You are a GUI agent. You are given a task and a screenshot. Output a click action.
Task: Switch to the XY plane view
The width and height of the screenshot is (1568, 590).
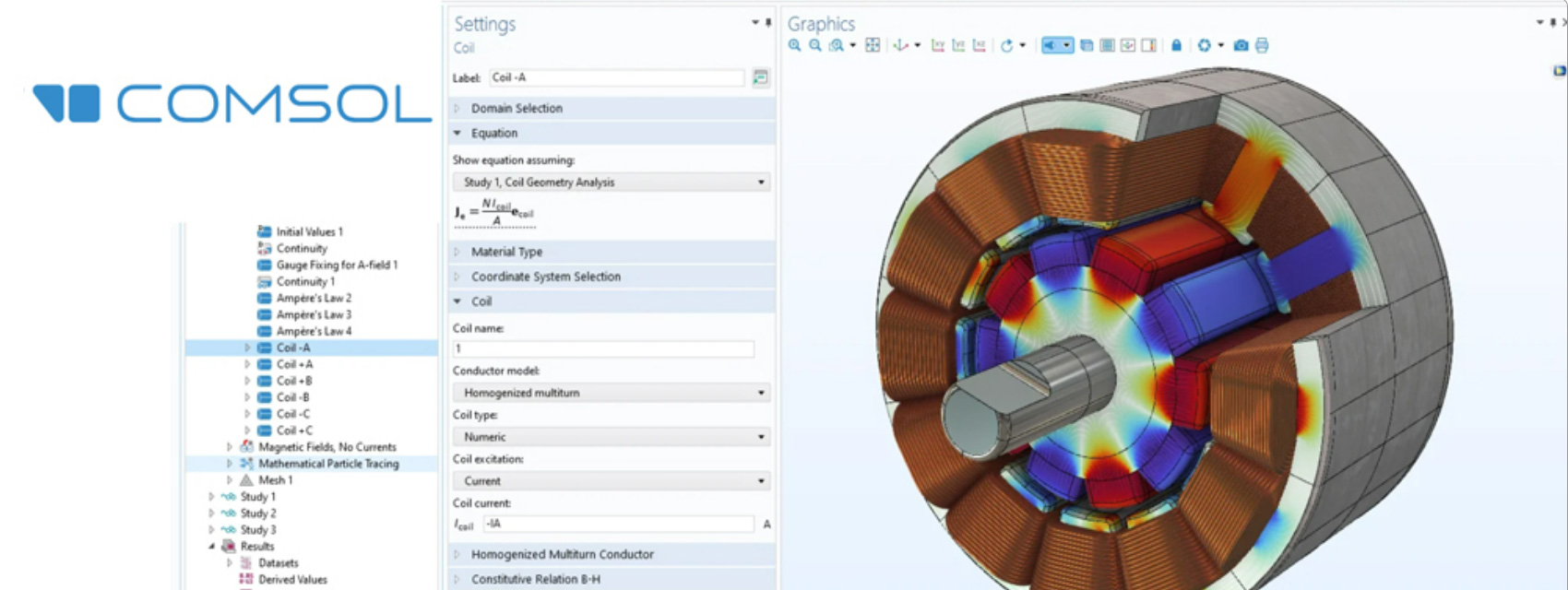938,45
